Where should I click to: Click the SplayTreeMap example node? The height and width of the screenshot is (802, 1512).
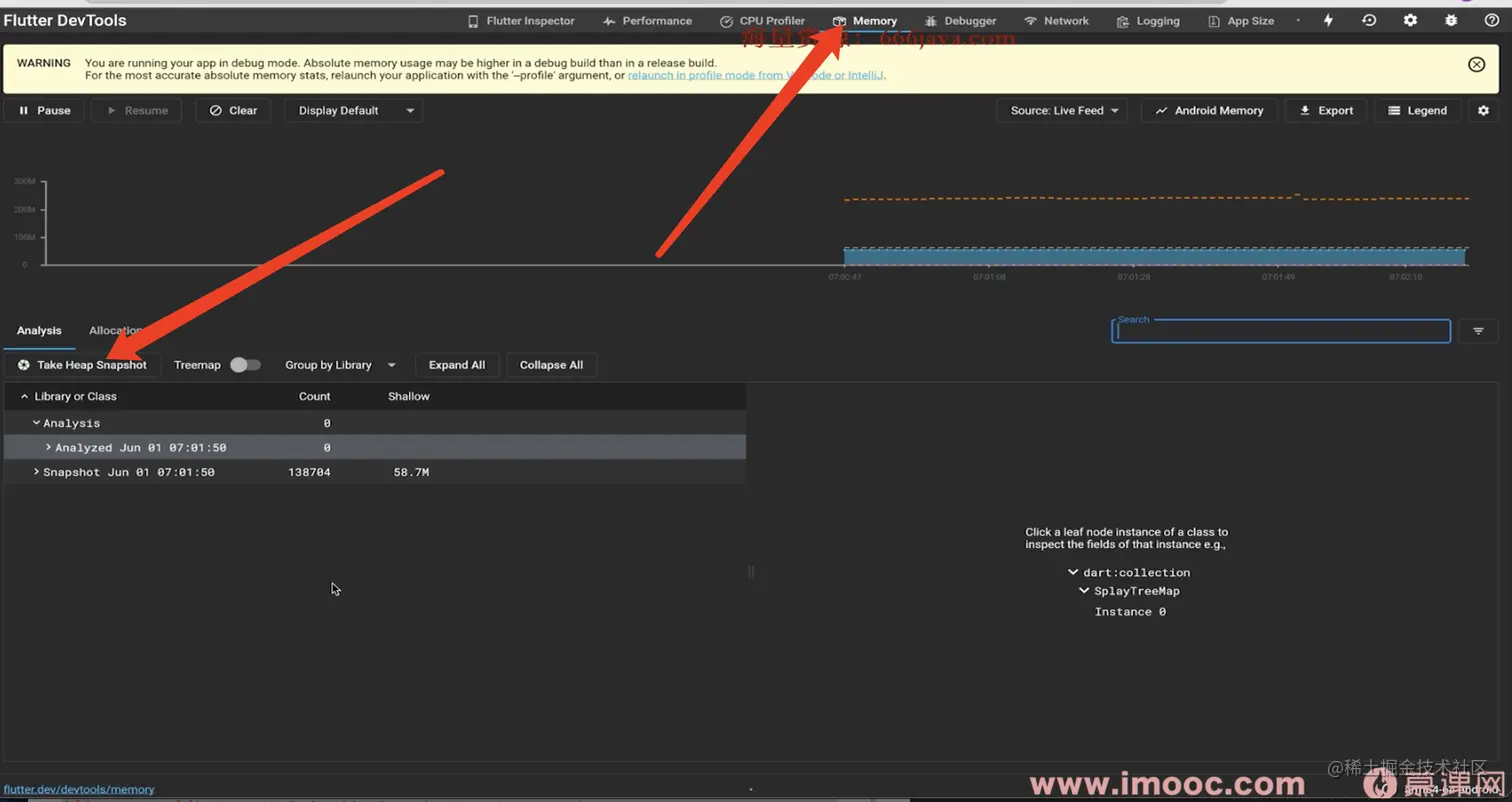pyautogui.click(x=1136, y=591)
